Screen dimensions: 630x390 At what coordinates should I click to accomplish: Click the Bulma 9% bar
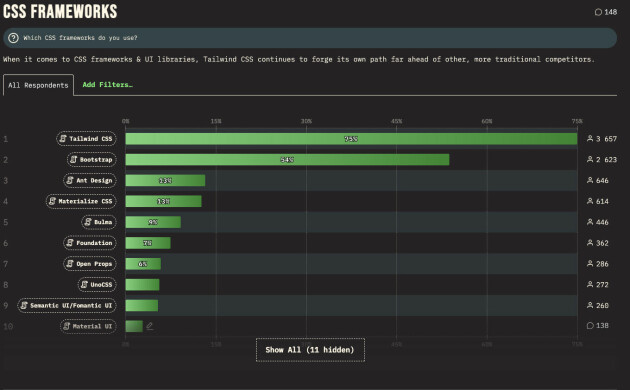[153, 222]
